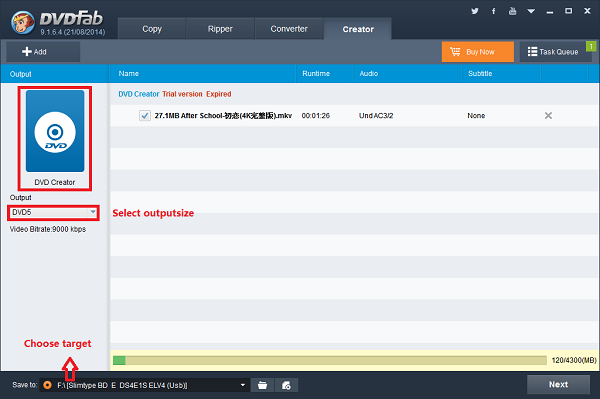Open the DVD5 output size dropdown
This screenshot has width=600, height=399.
click(53, 212)
